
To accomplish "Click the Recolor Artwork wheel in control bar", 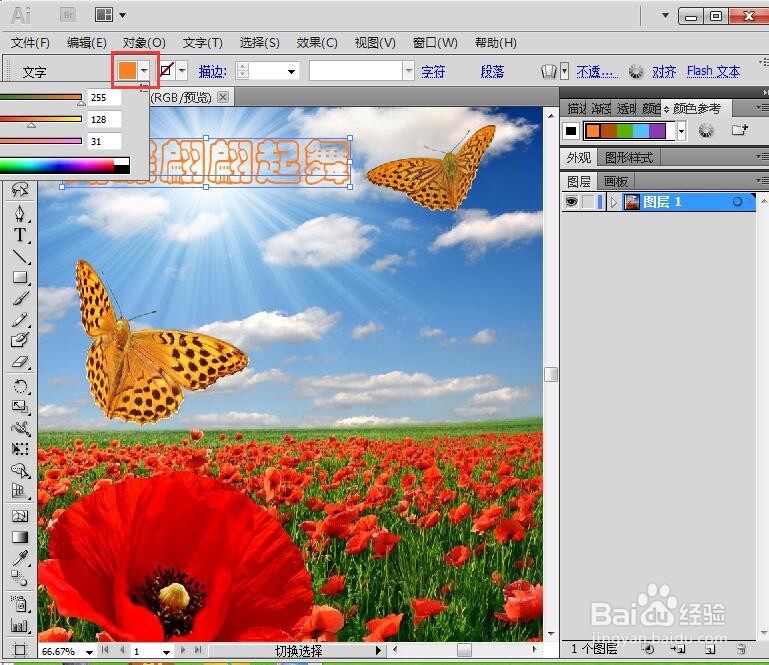I will point(636,72).
